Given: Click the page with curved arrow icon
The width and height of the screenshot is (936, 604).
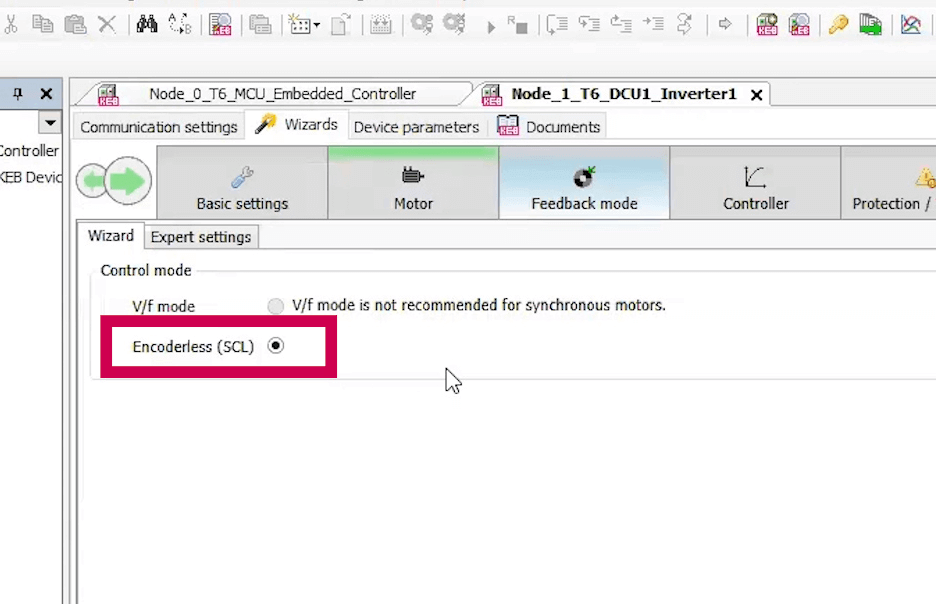Looking at the screenshot, I should pyautogui.click(x=341, y=25).
